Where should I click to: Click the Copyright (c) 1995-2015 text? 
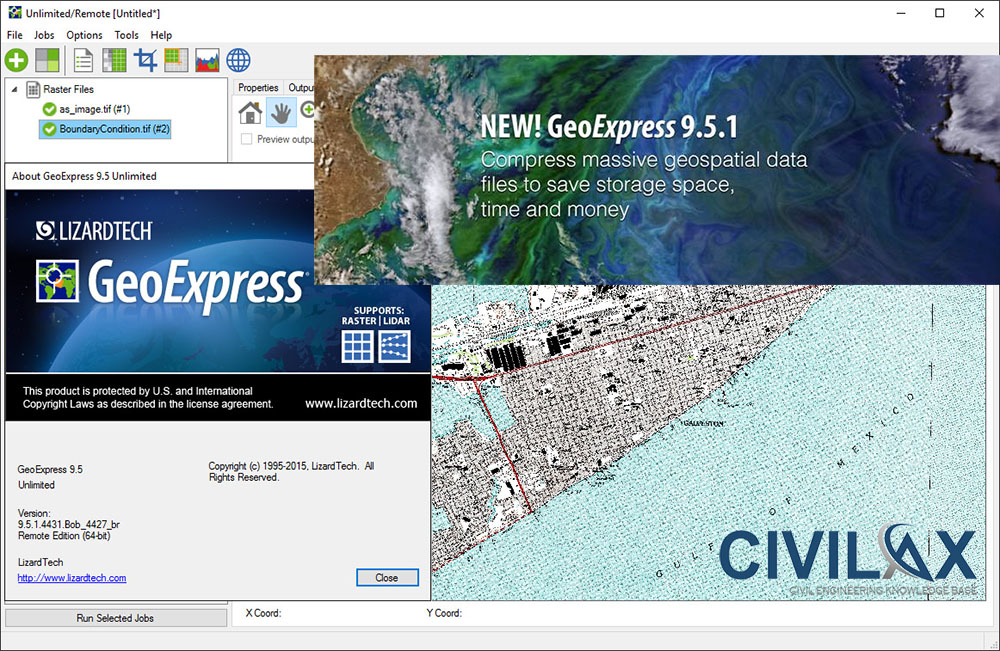(x=291, y=472)
